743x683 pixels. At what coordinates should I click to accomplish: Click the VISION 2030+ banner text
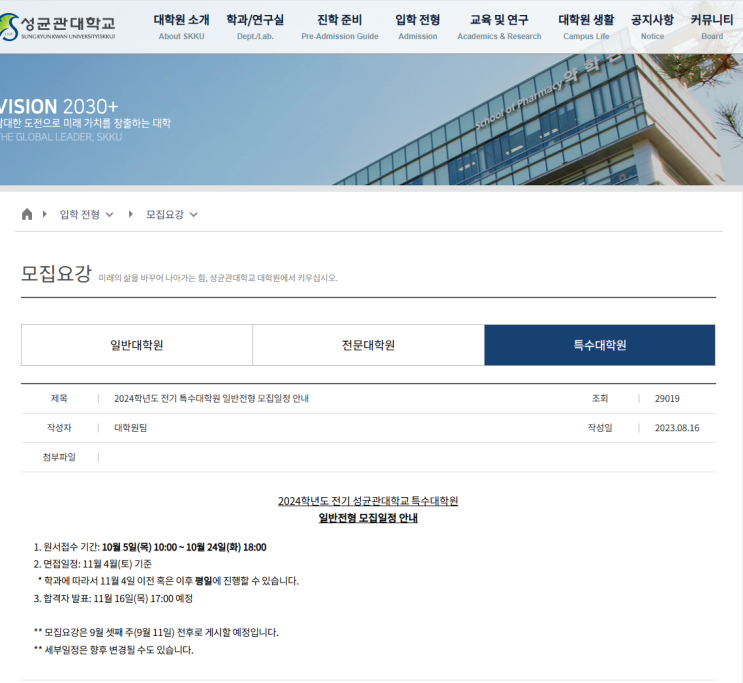(x=59, y=107)
